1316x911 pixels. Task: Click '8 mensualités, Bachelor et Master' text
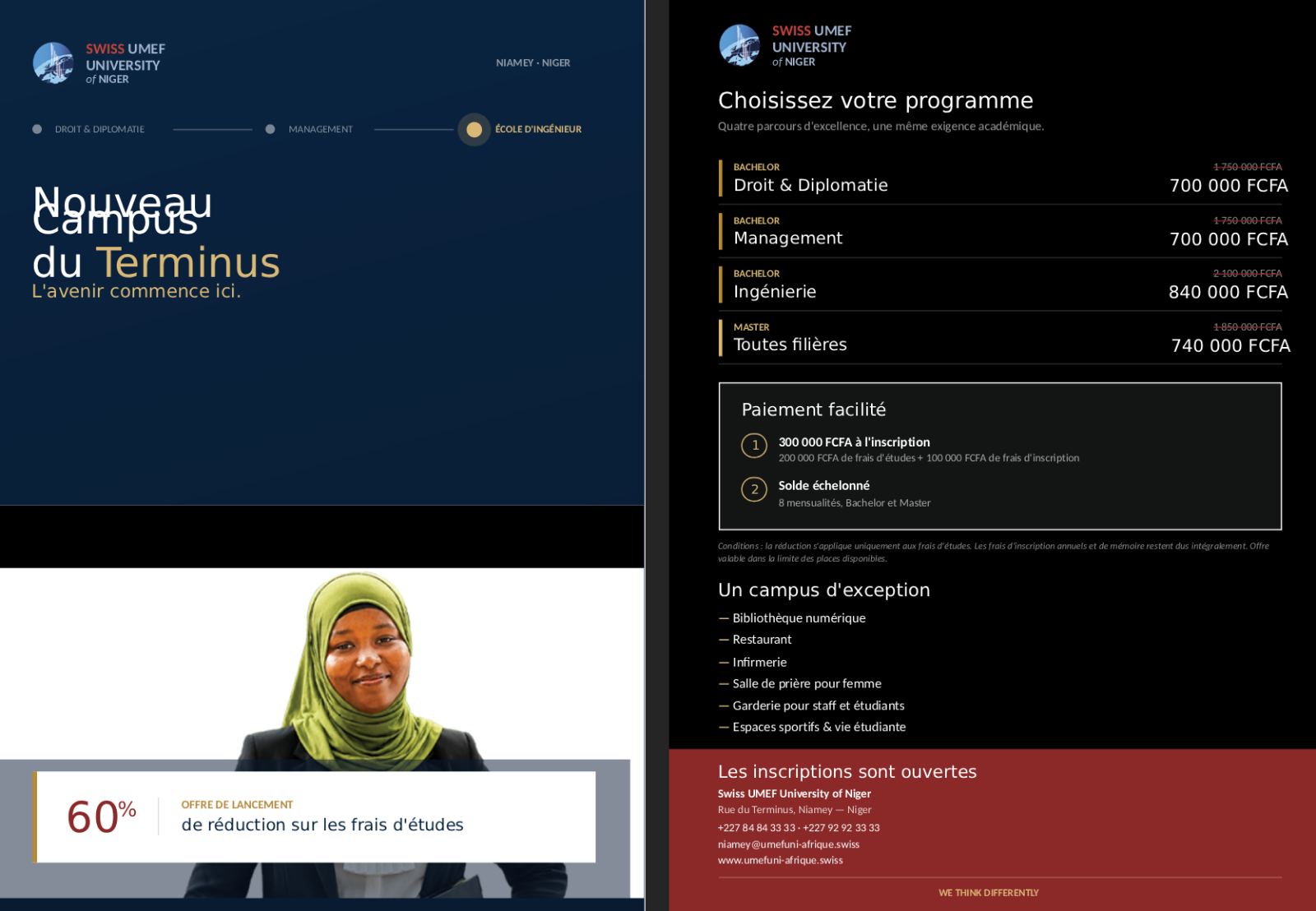point(855,503)
